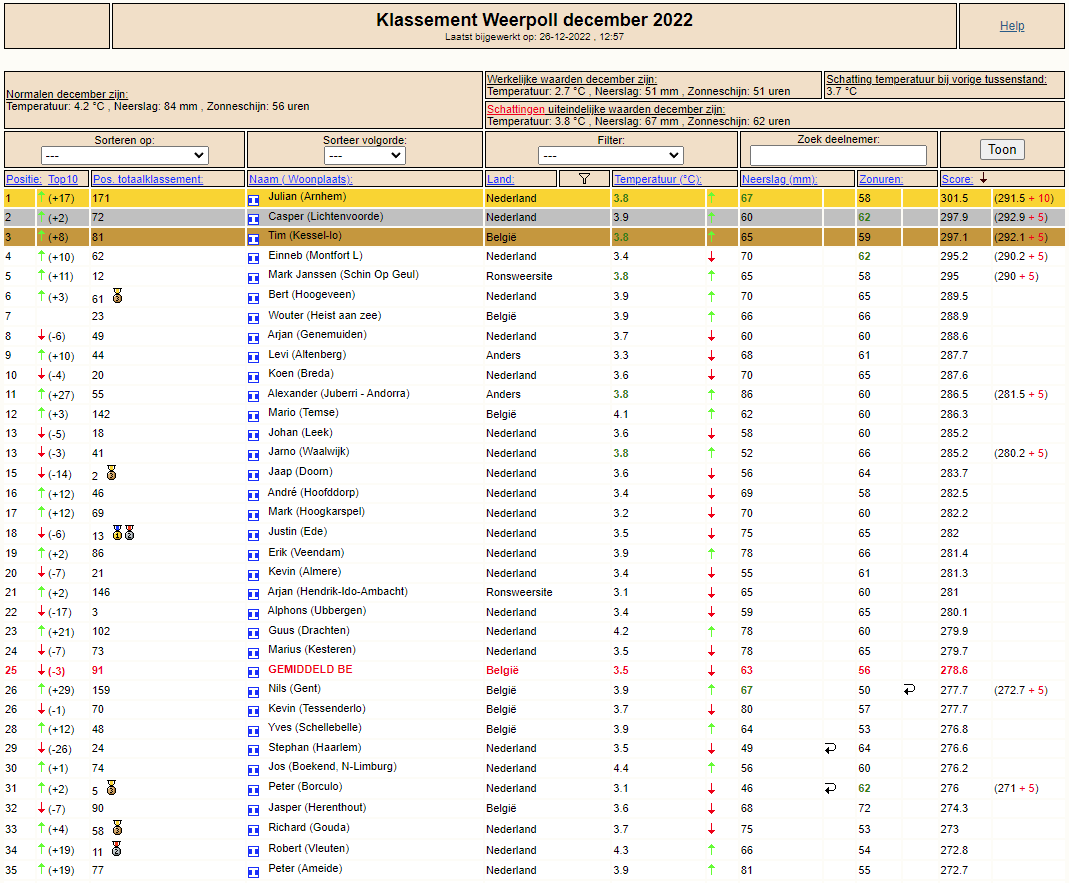Open the Sorteren op dropdown
The height and width of the screenshot is (883, 1069).
125,155
